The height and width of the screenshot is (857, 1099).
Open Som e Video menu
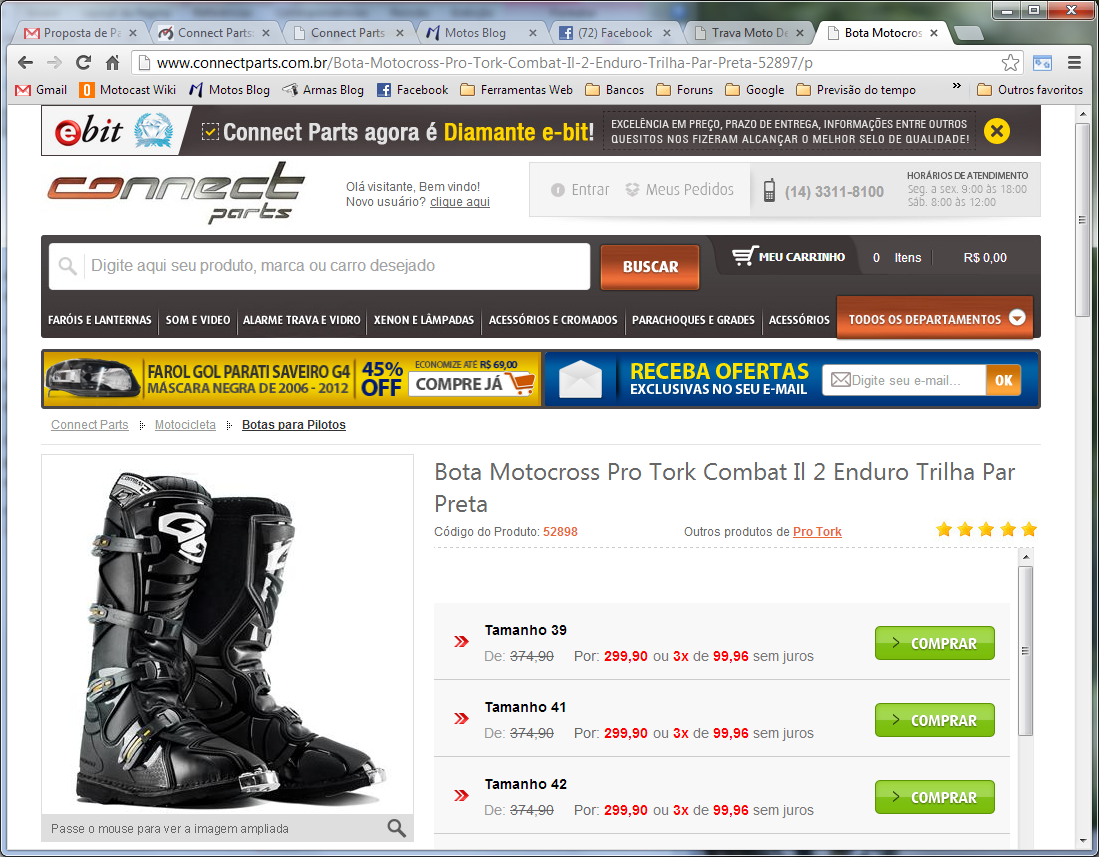pyautogui.click(x=198, y=320)
